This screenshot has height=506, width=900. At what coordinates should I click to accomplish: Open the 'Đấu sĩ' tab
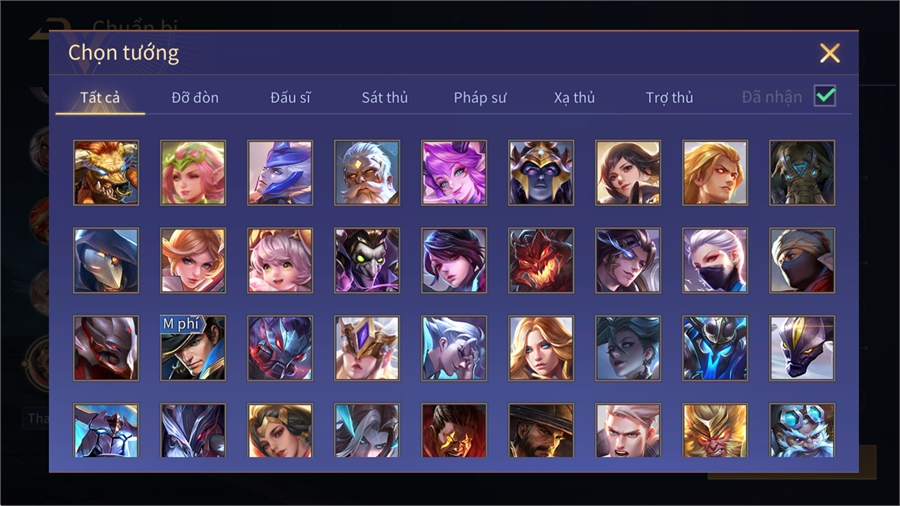[290, 98]
